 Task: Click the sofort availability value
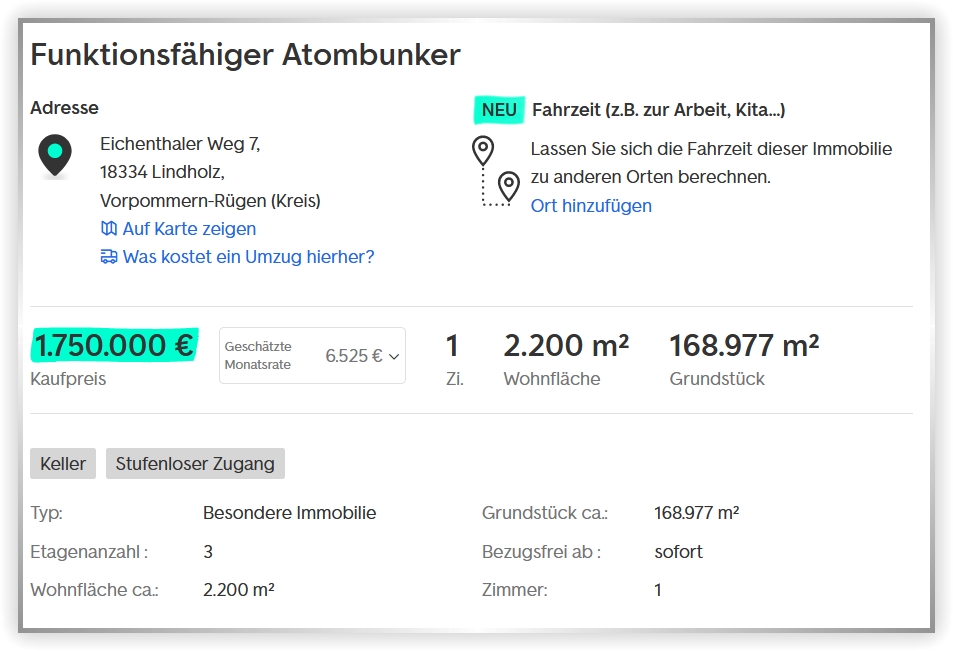pyautogui.click(x=678, y=552)
